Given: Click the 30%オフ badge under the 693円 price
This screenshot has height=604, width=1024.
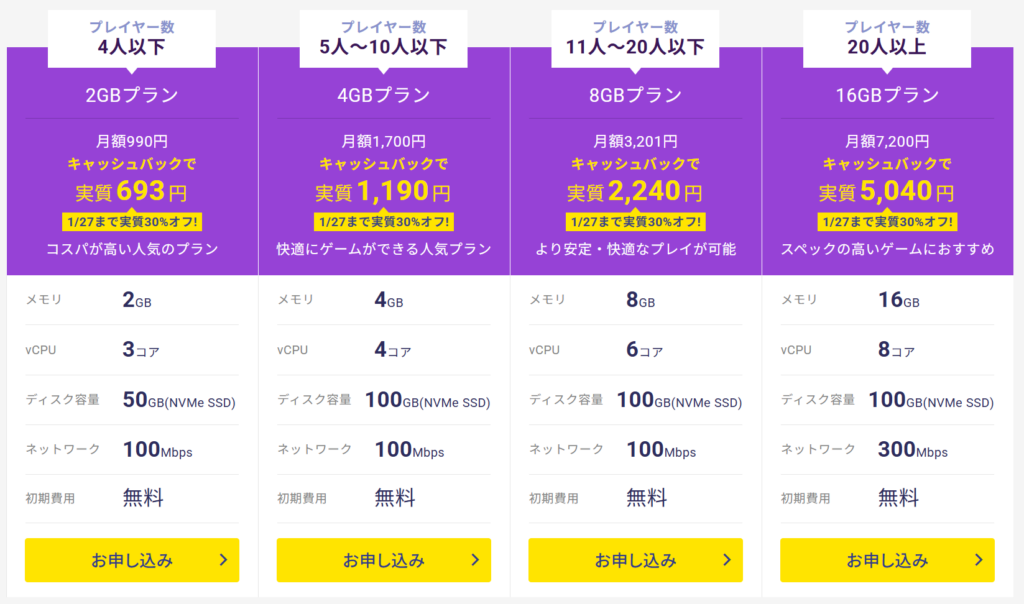Looking at the screenshot, I should click(132, 222).
